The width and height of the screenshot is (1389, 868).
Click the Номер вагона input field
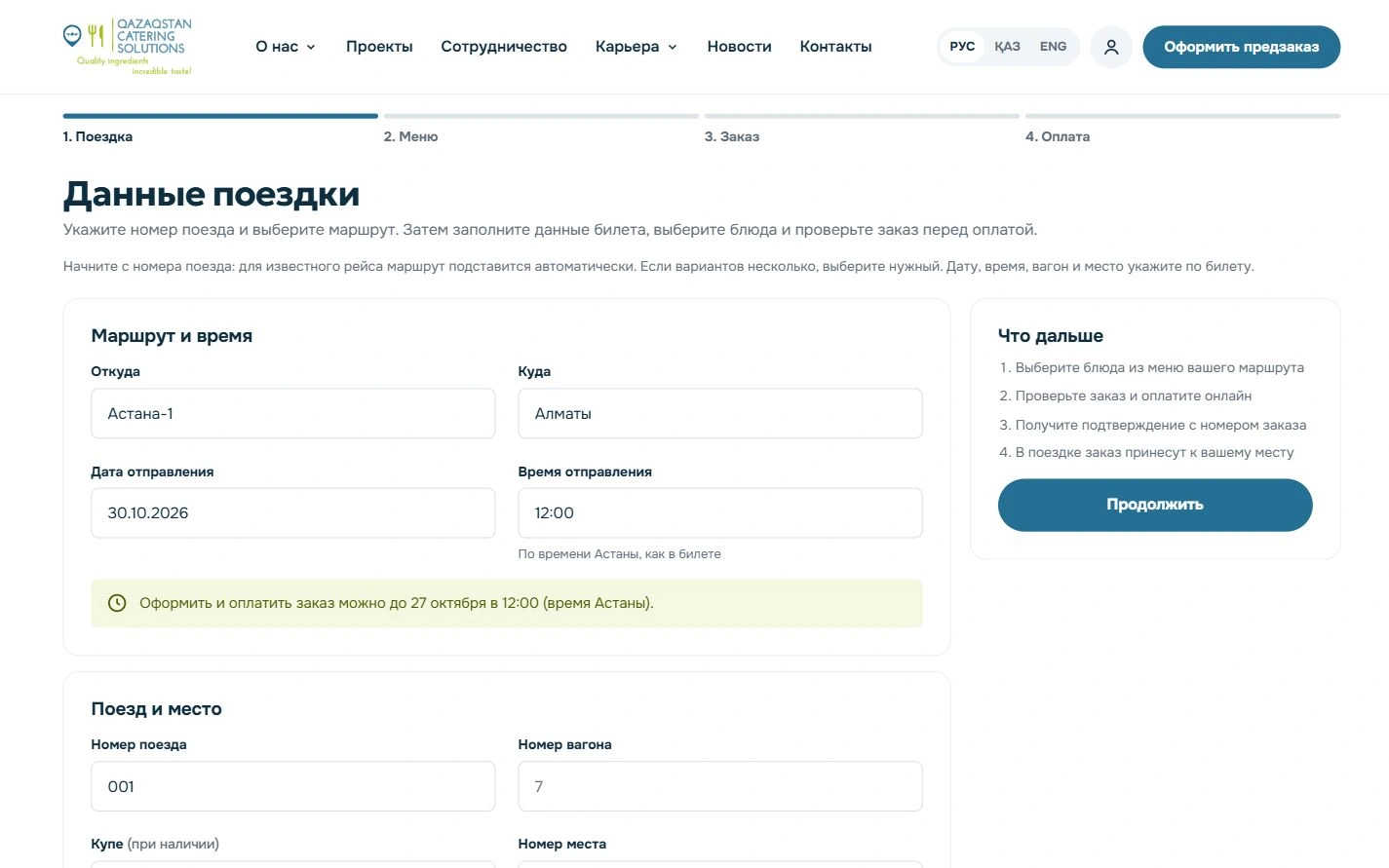pos(720,786)
